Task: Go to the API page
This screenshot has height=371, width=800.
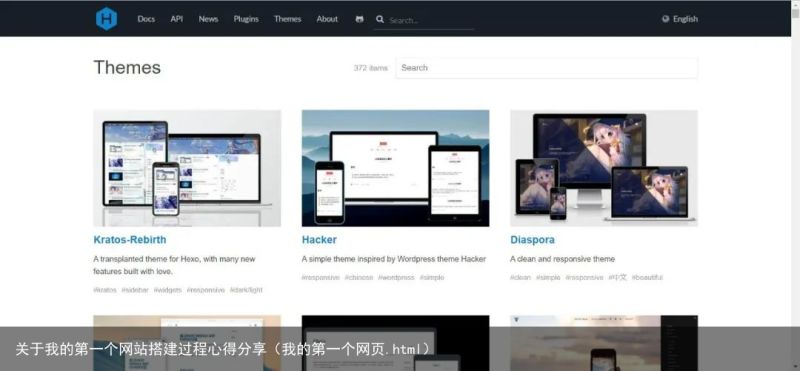Action: coord(177,19)
